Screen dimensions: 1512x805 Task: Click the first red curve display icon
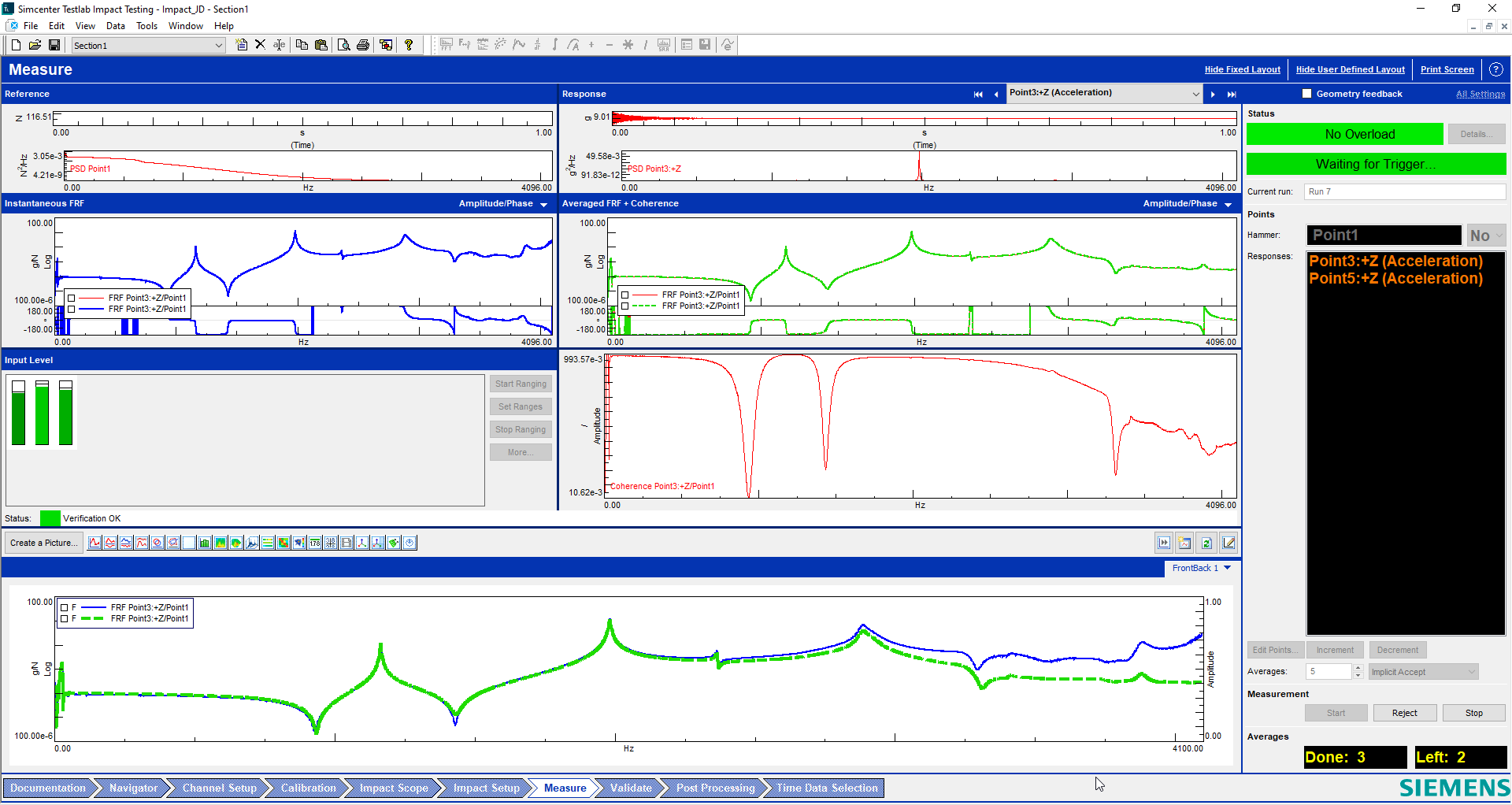pyautogui.click(x=94, y=543)
